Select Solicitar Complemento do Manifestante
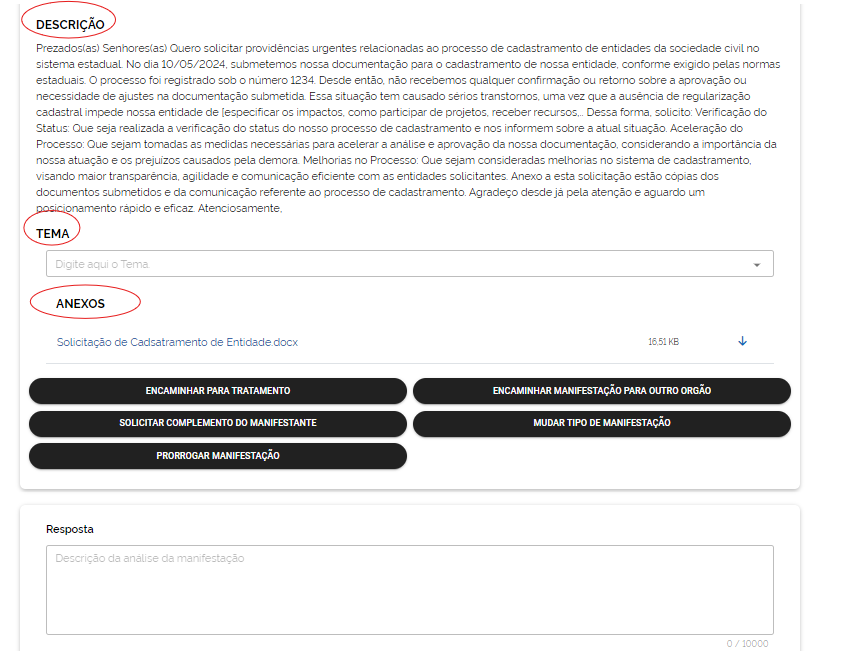850x651 pixels. tap(218, 423)
